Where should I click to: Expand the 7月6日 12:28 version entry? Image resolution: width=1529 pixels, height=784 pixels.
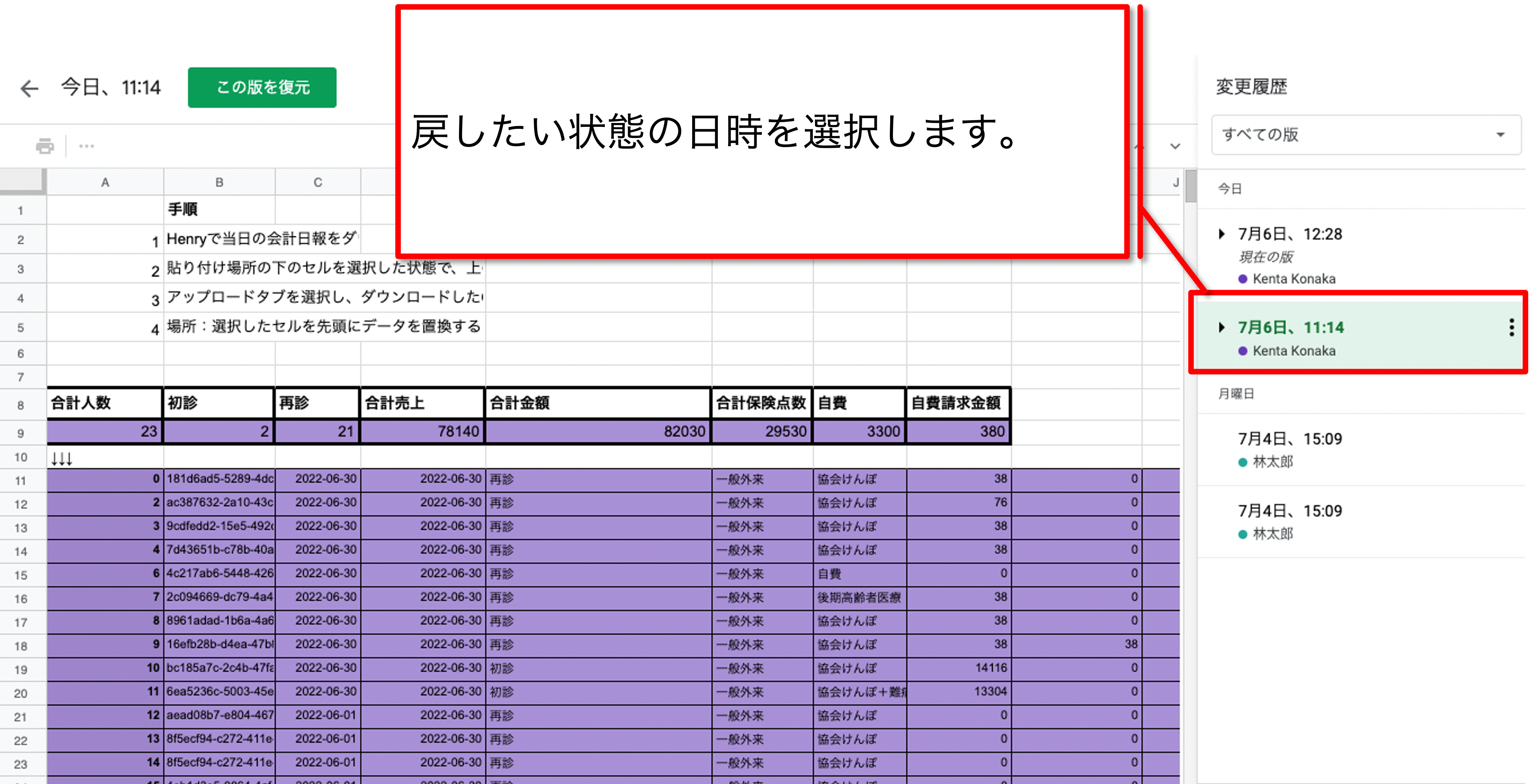click(1221, 234)
